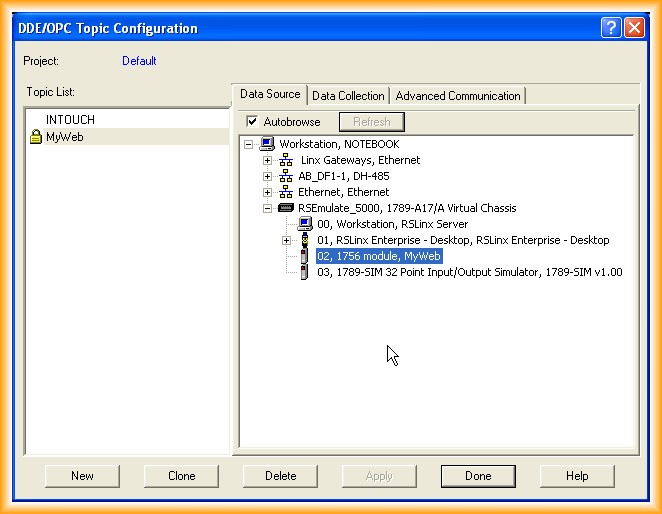This screenshot has width=662, height=514.
Task: Click the Clone button
Action: (x=181, y=476)
